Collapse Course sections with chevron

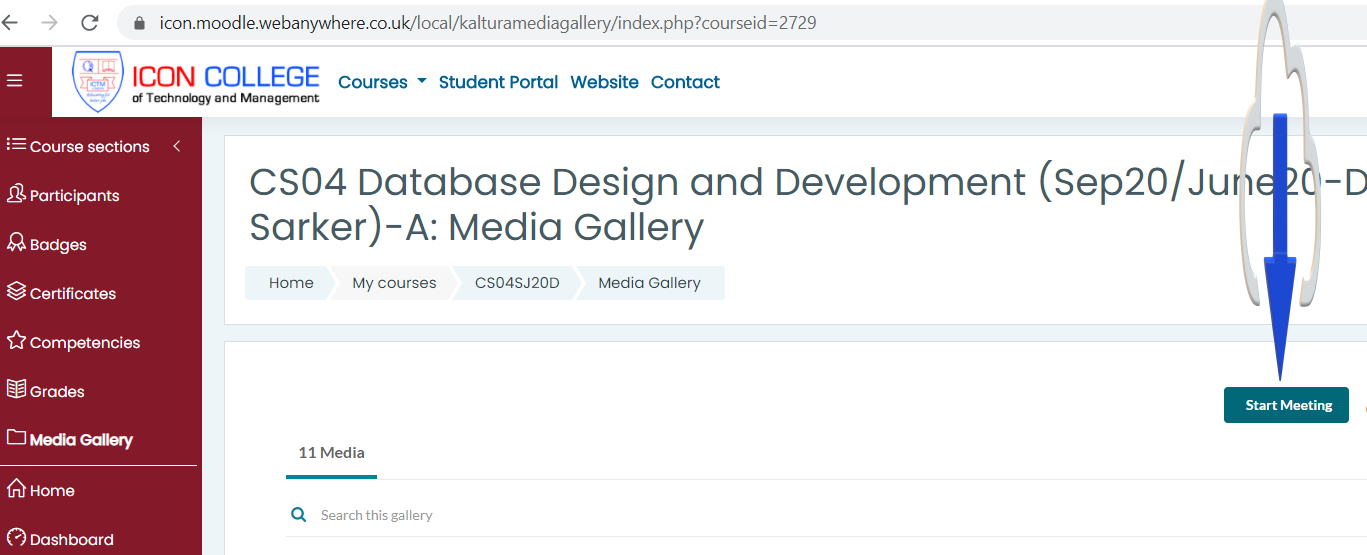177,146
